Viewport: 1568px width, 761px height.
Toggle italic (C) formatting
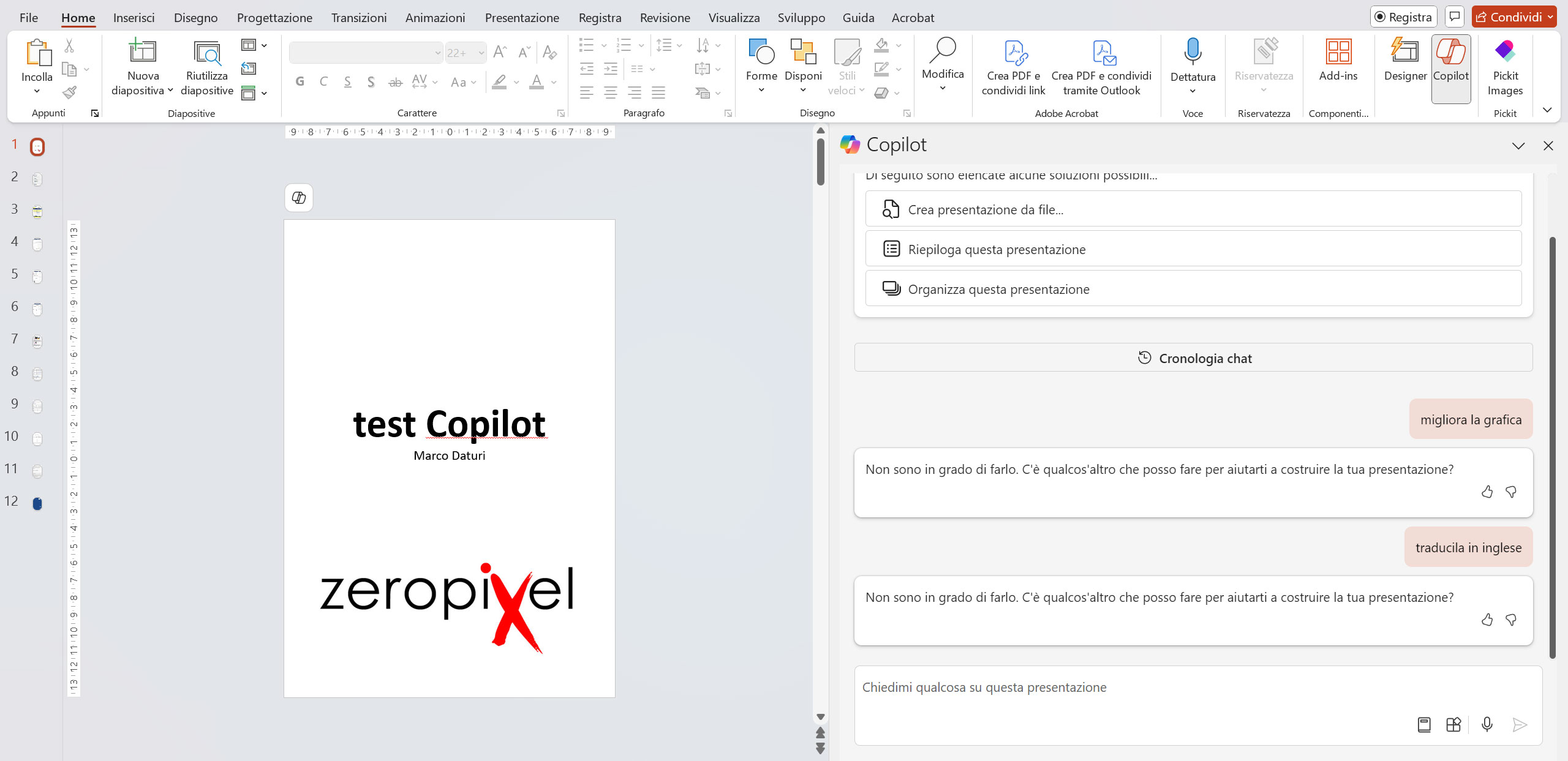323,81
